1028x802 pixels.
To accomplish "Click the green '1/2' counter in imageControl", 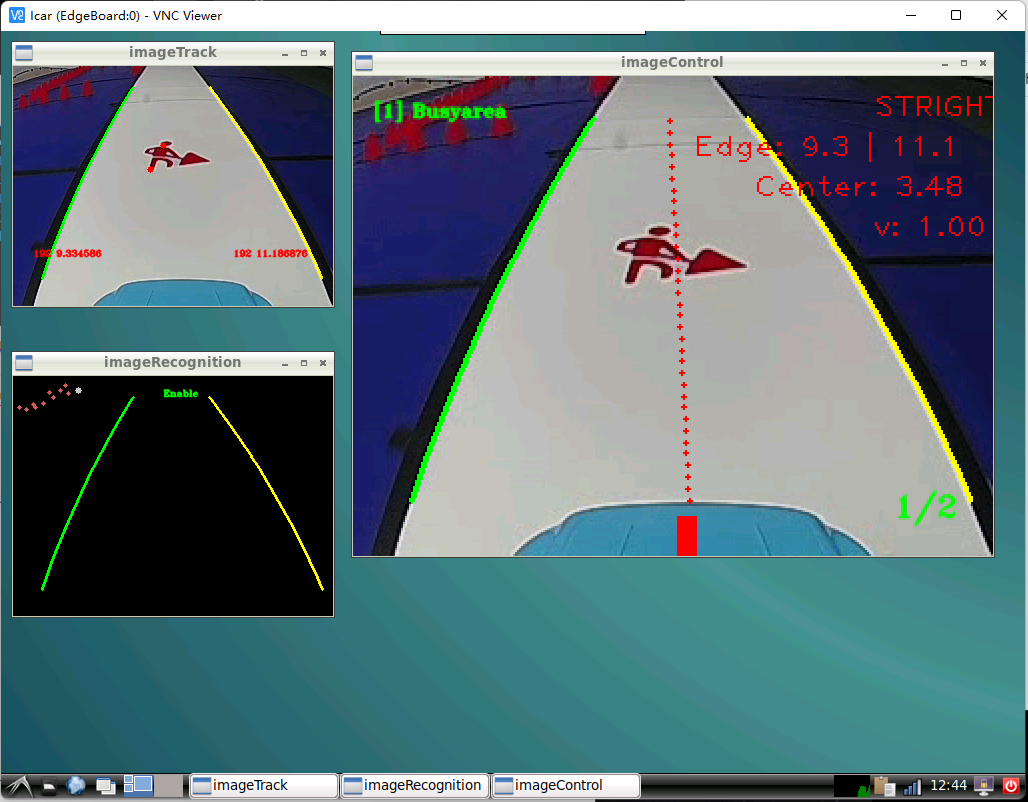I will coord(926,507).
